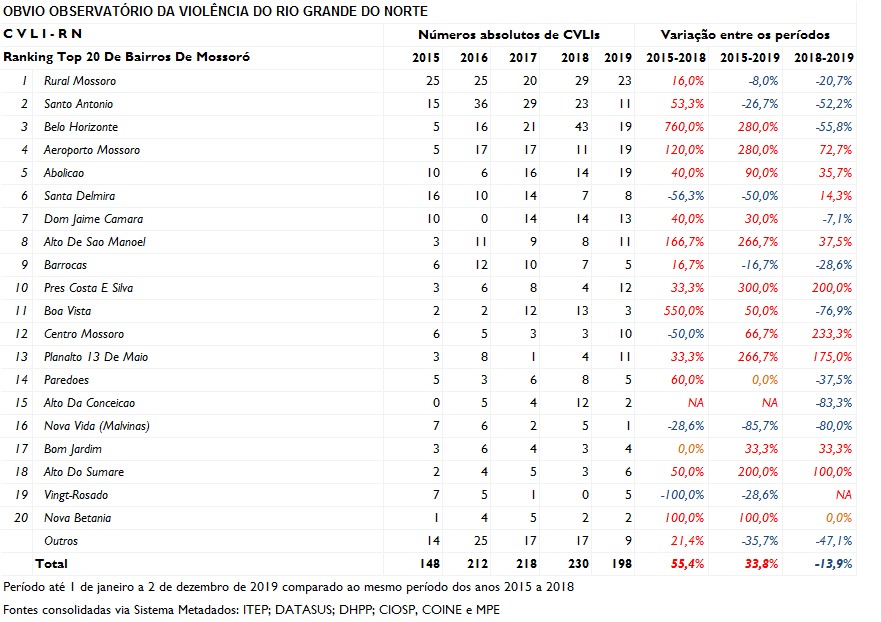Click the Nova Vida (Malvinas) cell
This screenshot has width=881, height=622.
96,426
